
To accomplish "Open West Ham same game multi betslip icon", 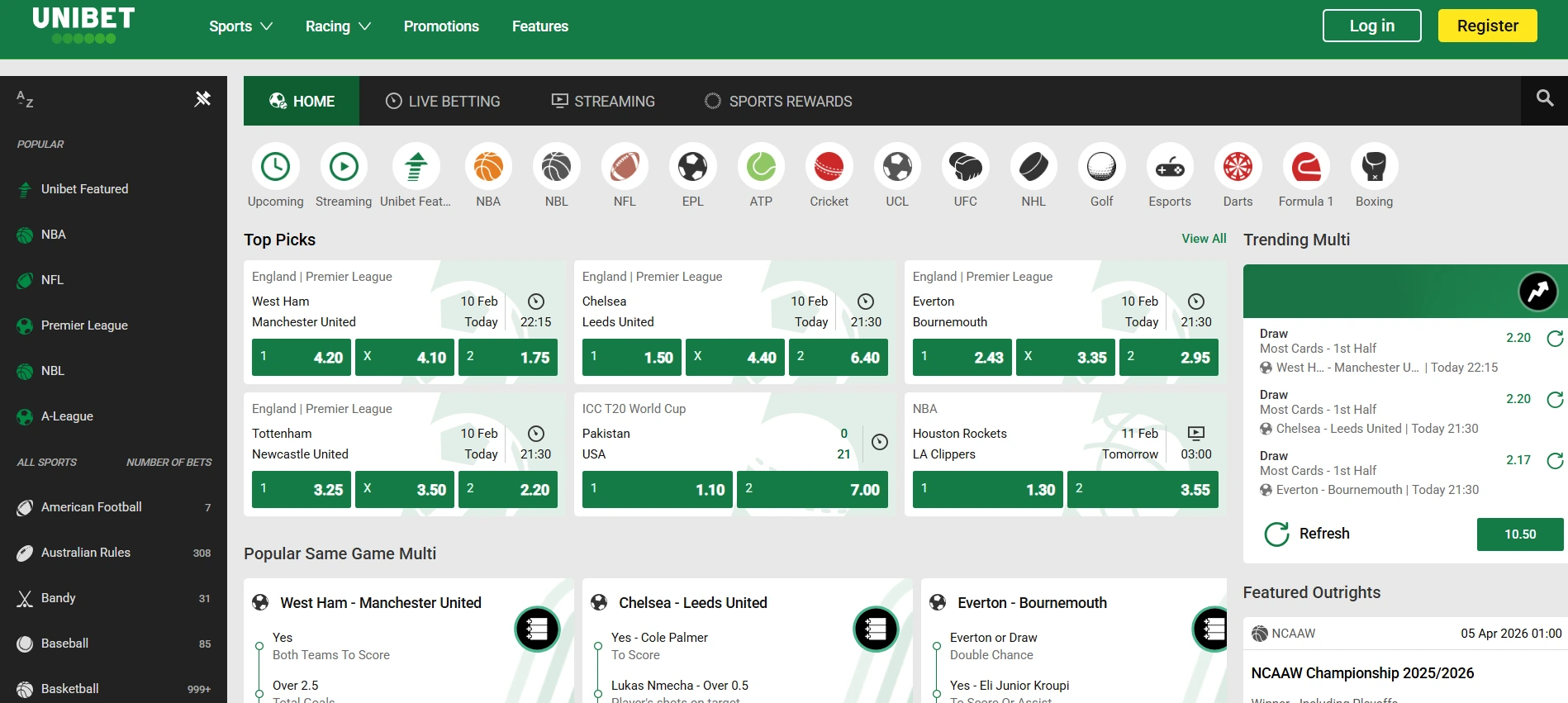I will [x=537, y=629].
